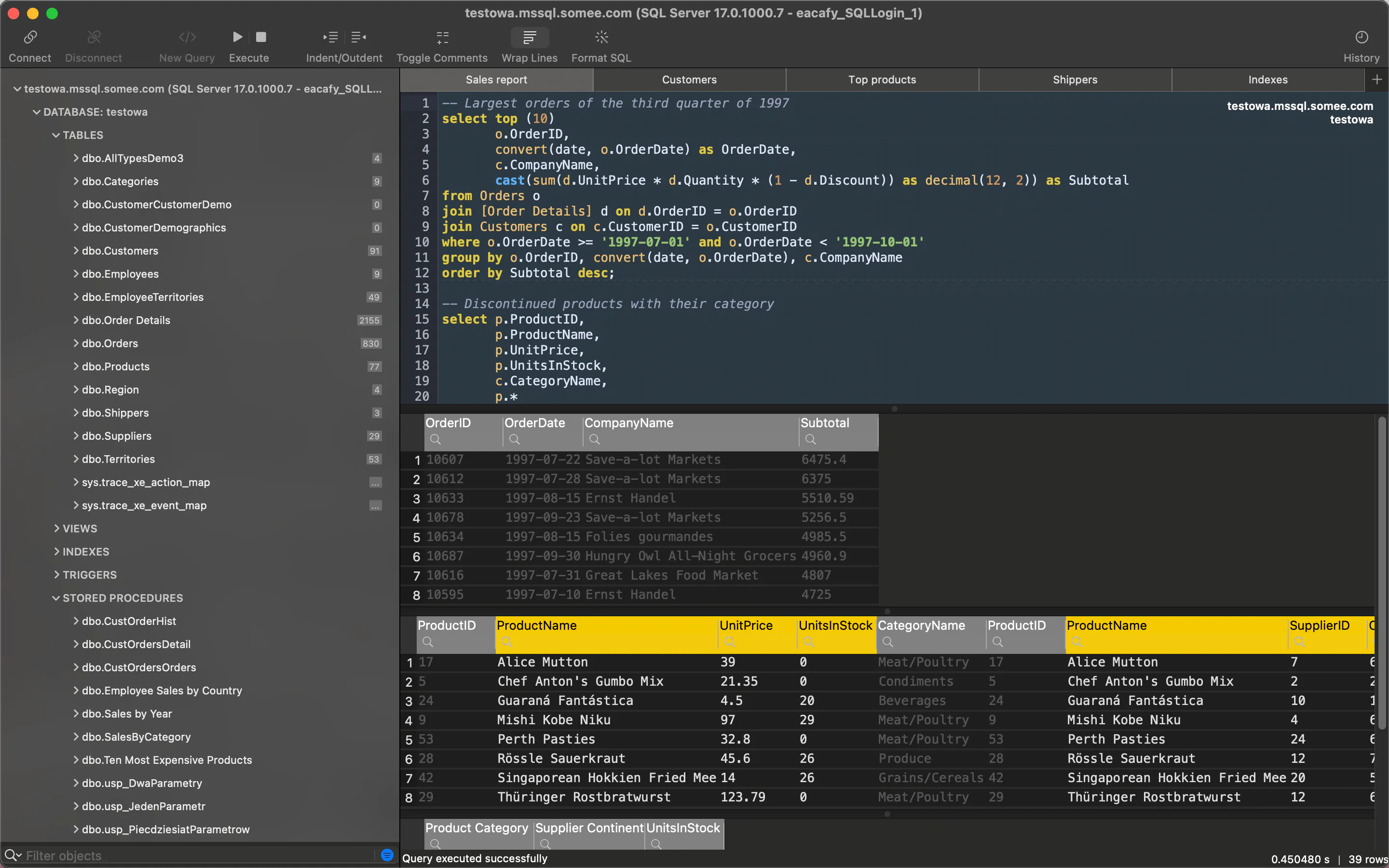Select dbo.Orders in the tree

[109, 343]
